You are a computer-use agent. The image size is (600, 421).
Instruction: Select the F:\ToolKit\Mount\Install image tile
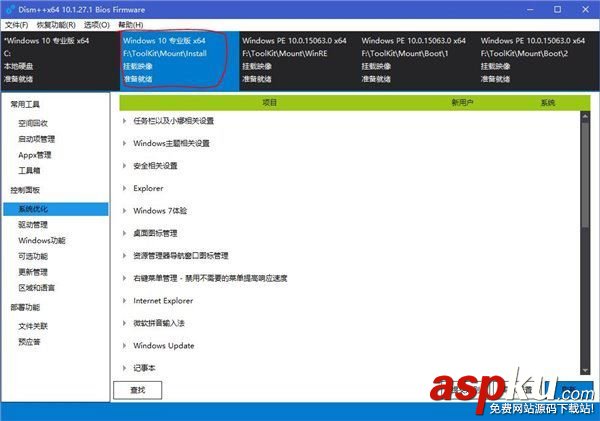coord(179,60)
